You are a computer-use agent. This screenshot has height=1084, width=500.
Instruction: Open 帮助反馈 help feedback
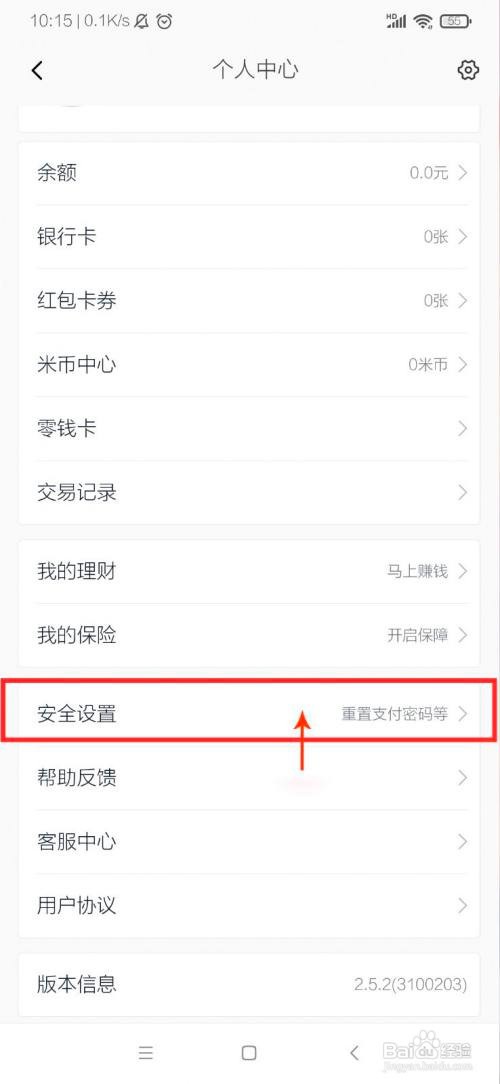tap(249, 778)
